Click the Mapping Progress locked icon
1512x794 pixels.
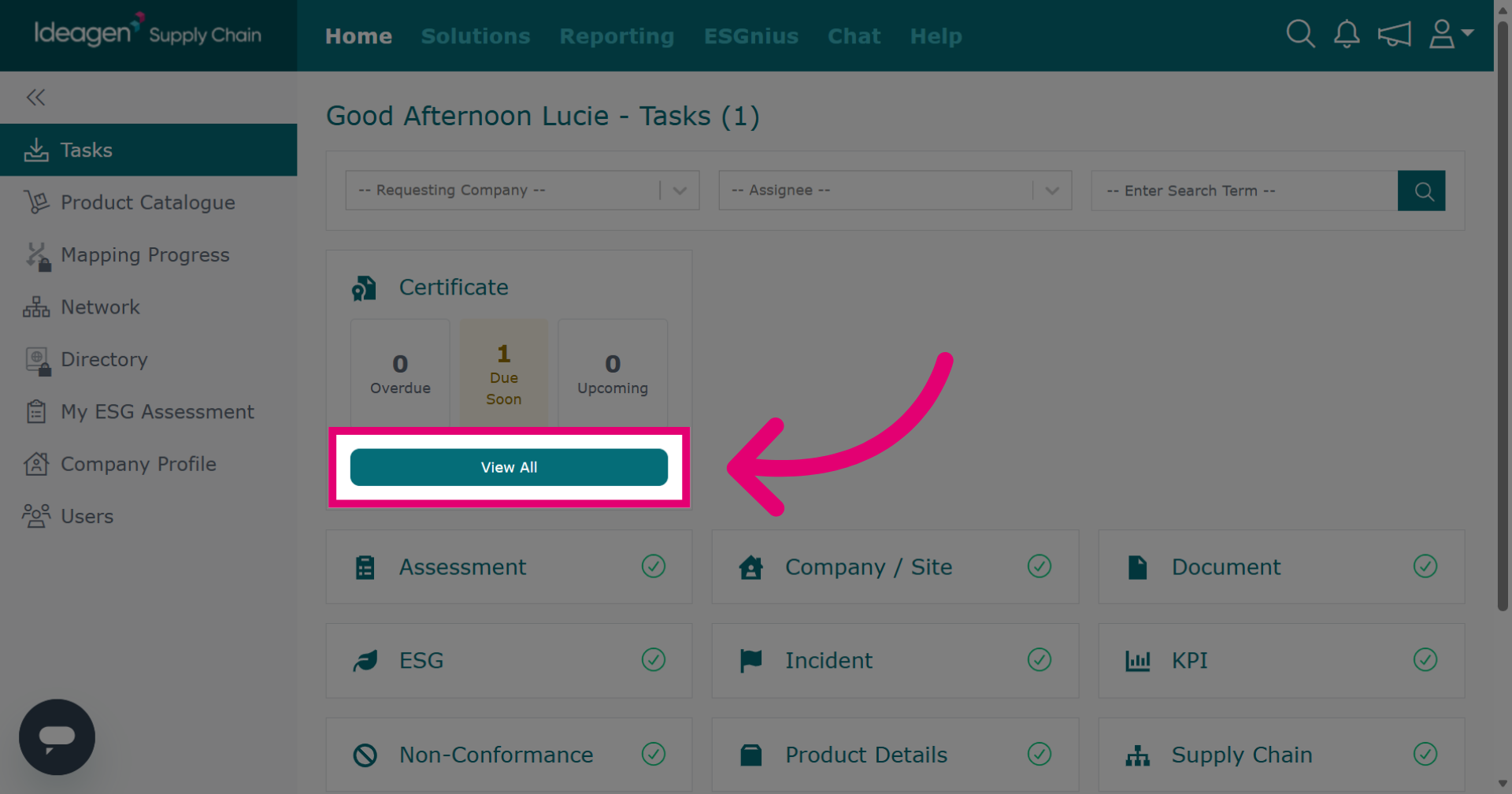pyautogui.click(x=38, y=256)
